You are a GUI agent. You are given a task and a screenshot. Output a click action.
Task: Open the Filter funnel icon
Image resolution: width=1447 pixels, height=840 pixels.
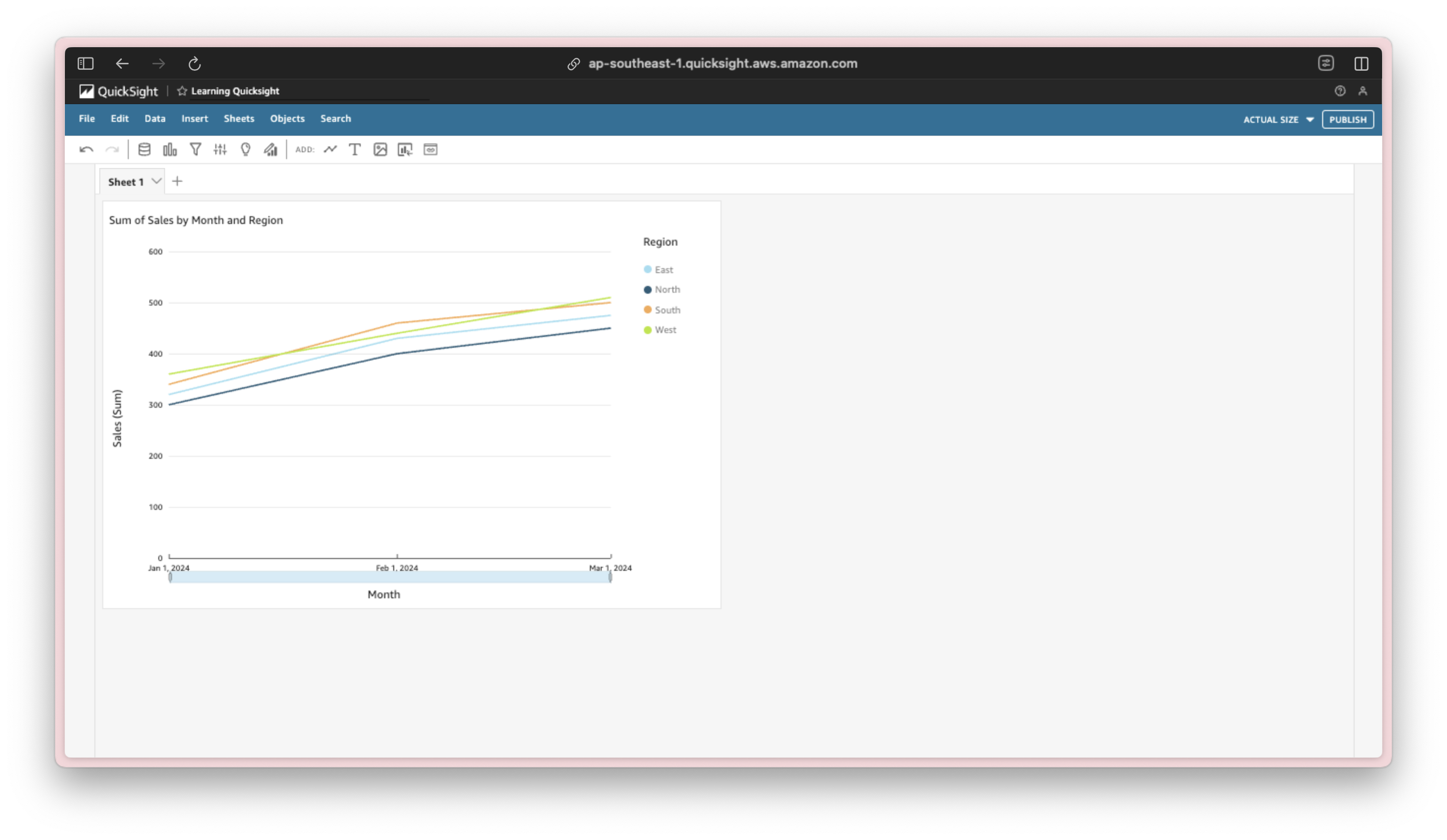195,150
